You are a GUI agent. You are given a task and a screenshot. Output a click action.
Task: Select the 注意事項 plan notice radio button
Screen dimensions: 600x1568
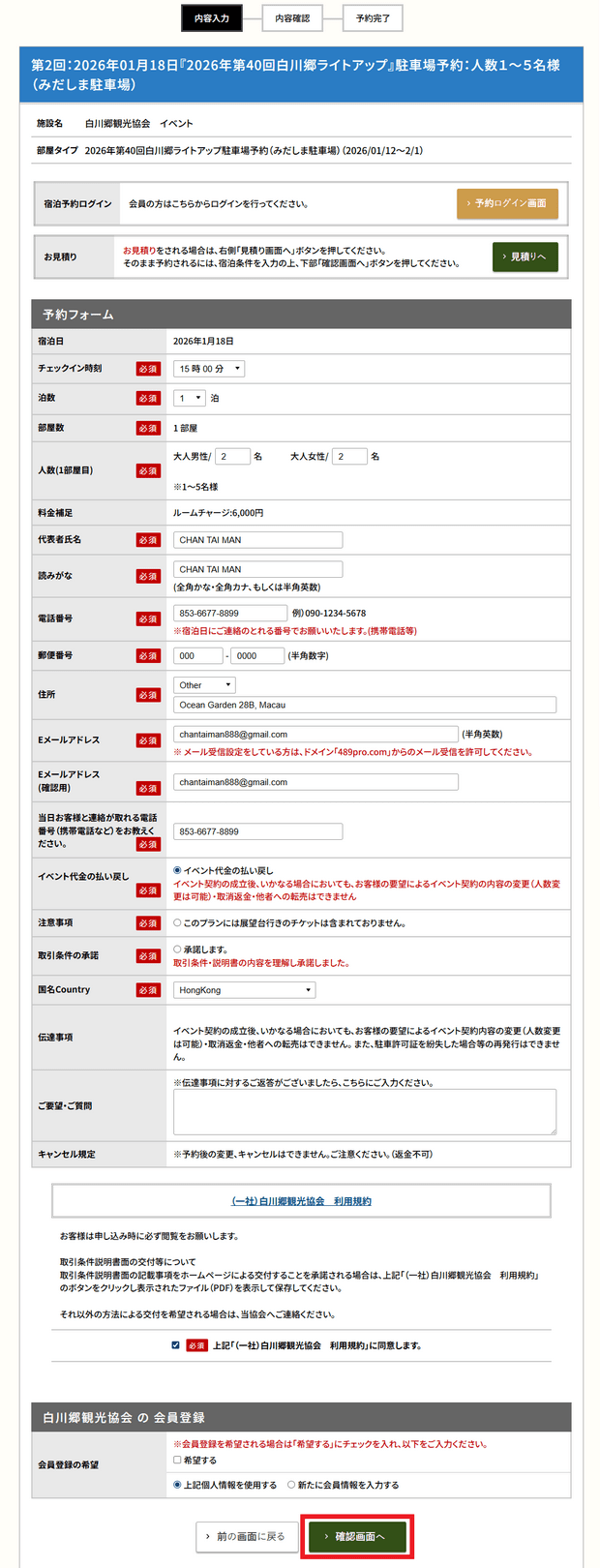coord(177,922)
